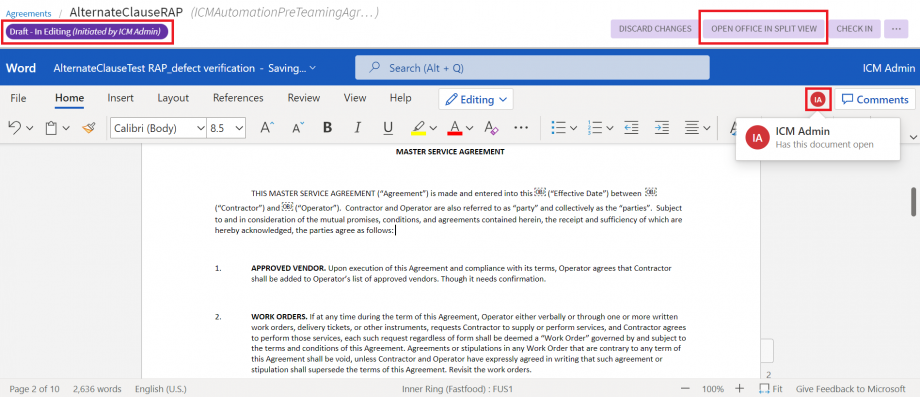The width and height of the screenshot is (920, 397).
Task: Toggle Italic formatting
Action: coord(357,128)
